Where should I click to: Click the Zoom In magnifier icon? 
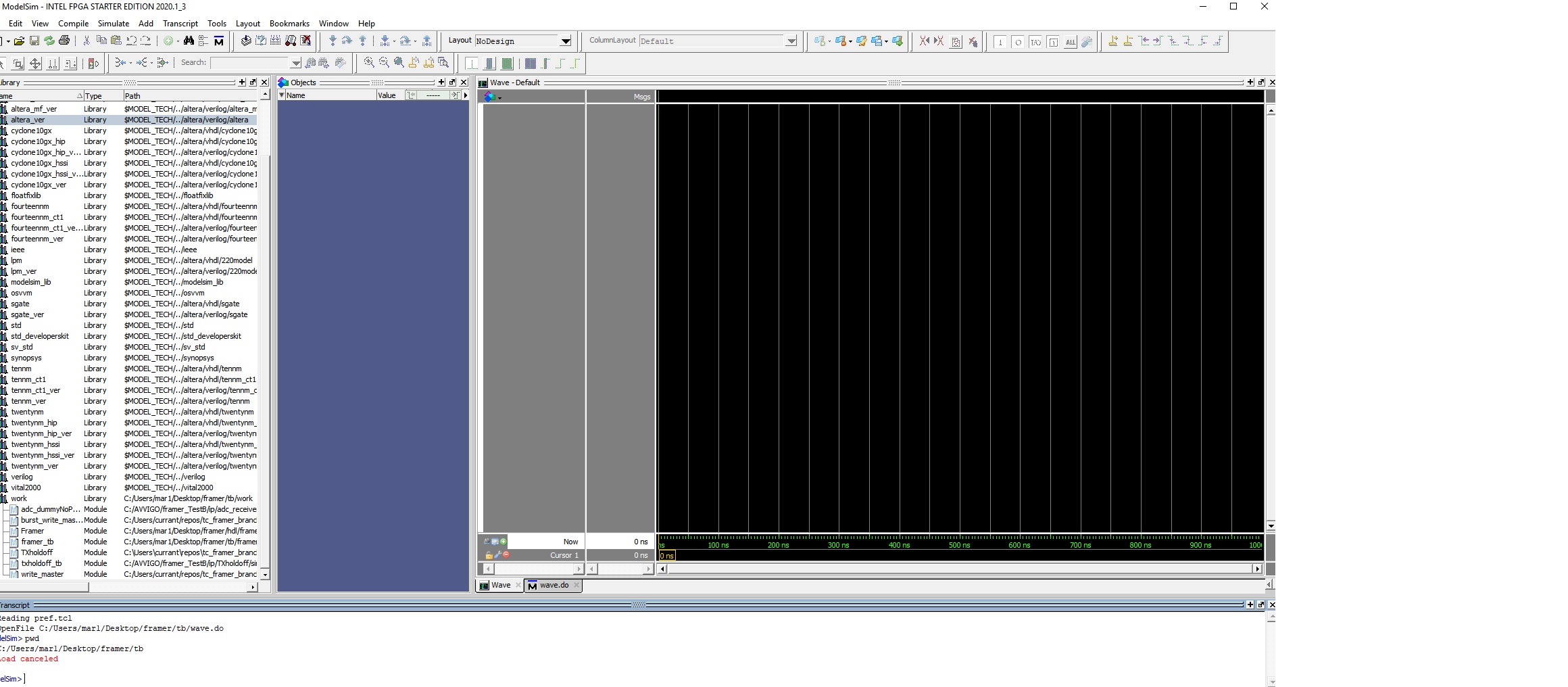tap(369, 63)
